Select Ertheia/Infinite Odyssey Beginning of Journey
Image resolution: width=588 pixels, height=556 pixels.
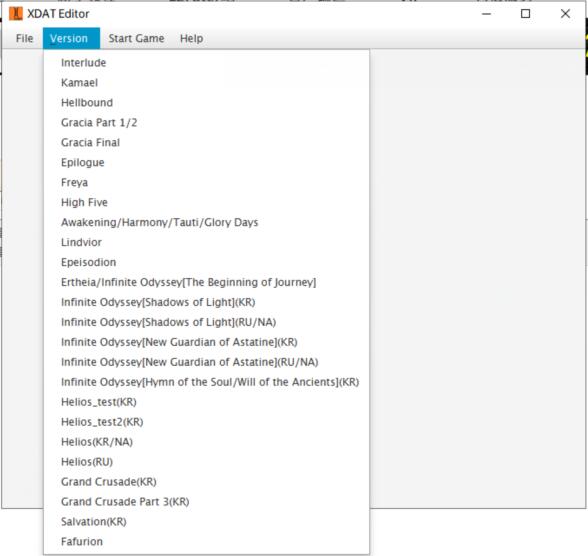206,282
